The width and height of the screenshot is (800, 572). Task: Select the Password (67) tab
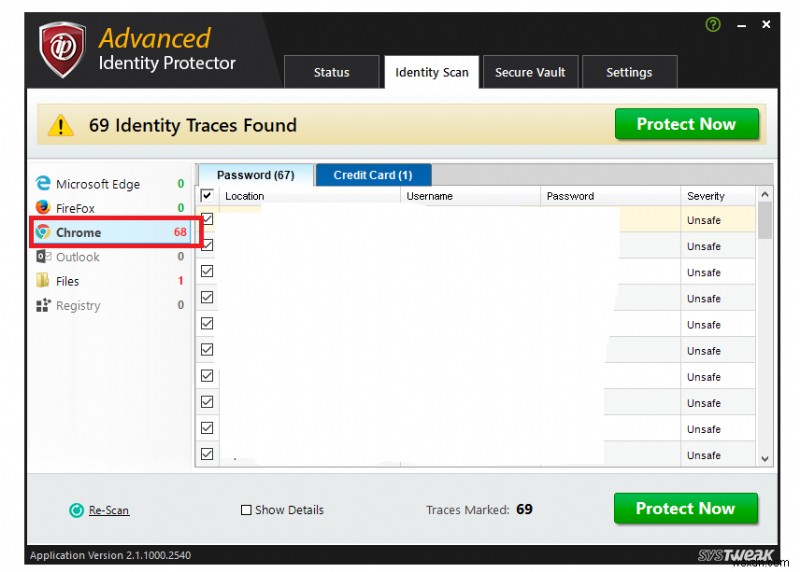point(256,175)
